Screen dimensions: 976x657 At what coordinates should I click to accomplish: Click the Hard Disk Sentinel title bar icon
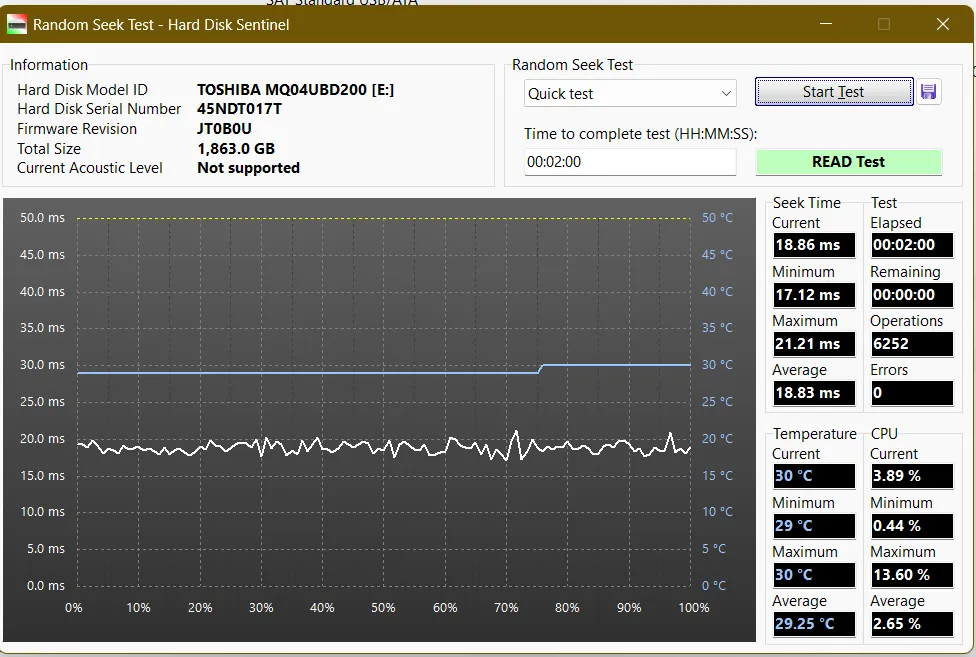point(17,24)
